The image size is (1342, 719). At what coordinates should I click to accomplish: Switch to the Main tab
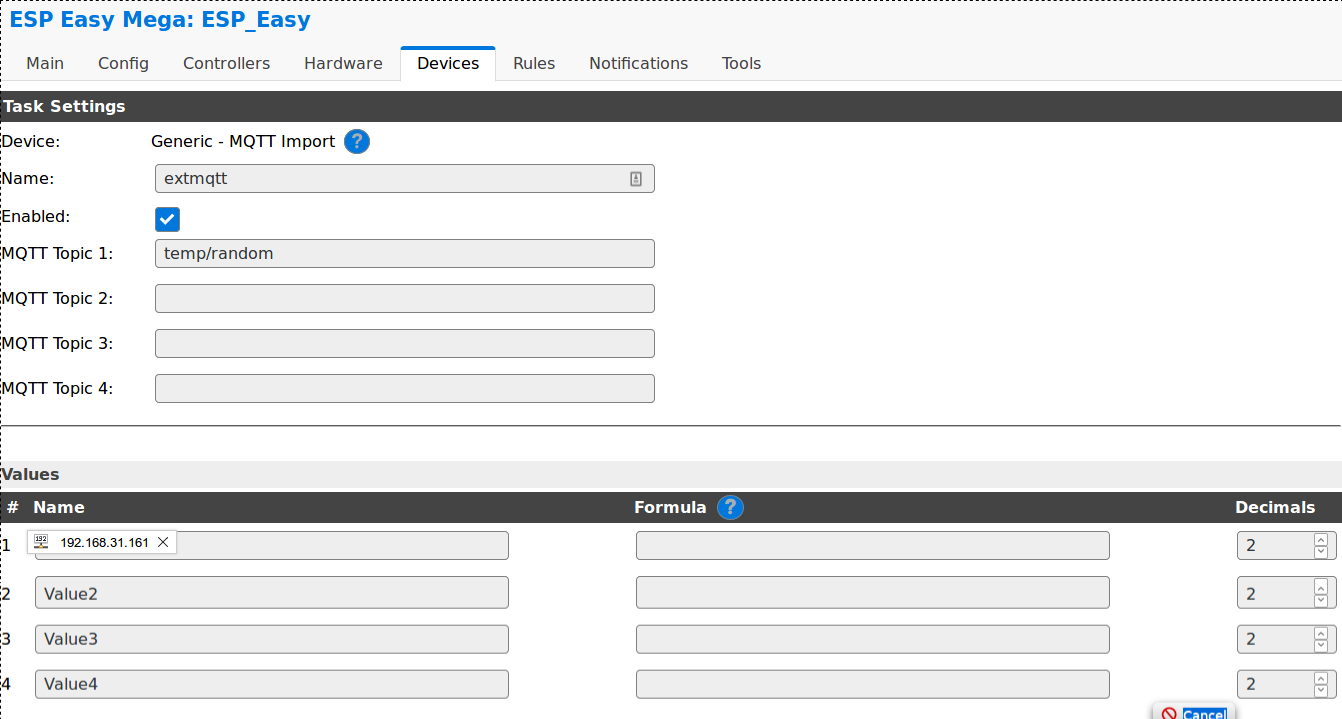(45, 63)
